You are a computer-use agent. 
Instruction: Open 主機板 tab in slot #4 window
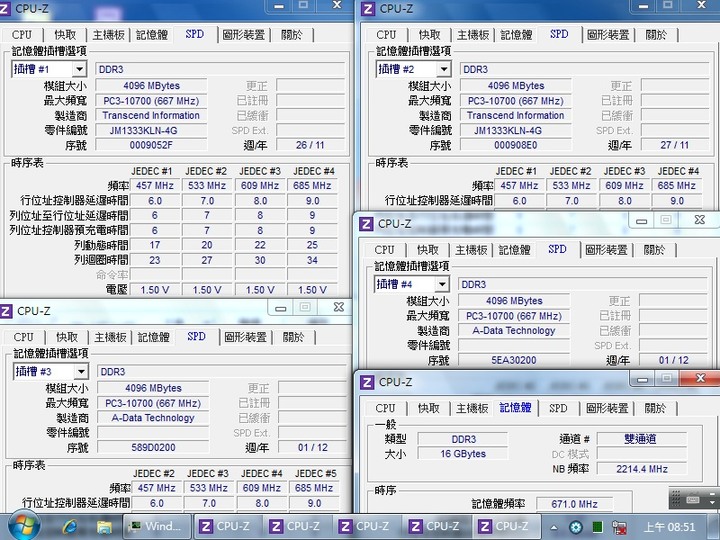[x=472, y=250]
